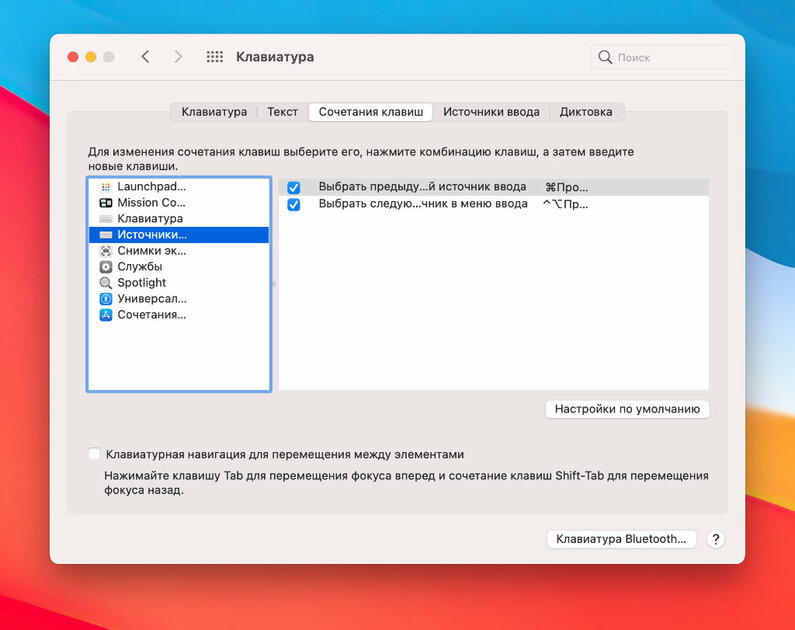
Task: Click into the Поиск search field
Action: [x=662, y=57]
